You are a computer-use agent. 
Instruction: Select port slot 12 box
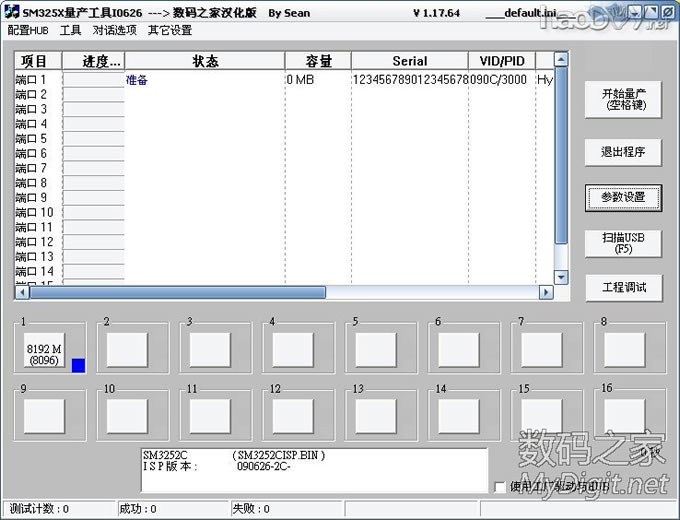pyautogui.click(x=293, y=415)
